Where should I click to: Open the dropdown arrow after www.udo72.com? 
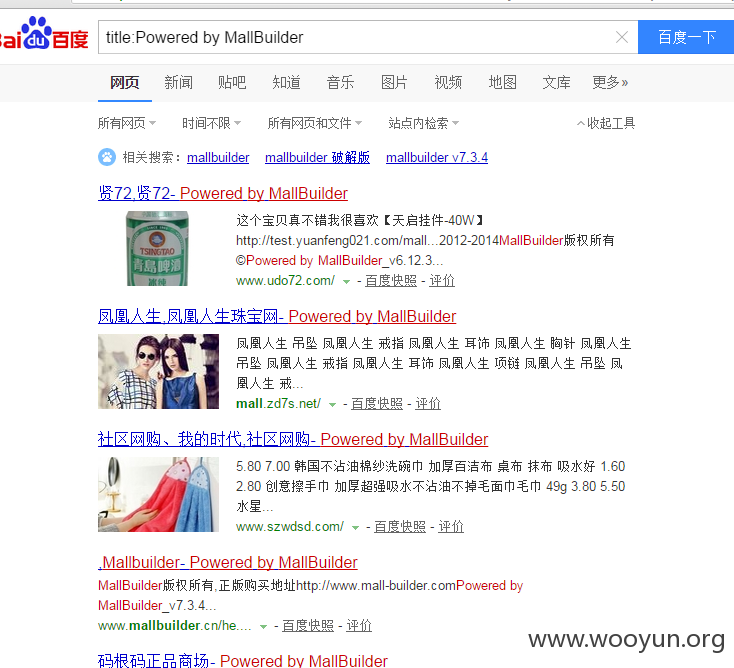pyautogui.click(x=346, y=281)
